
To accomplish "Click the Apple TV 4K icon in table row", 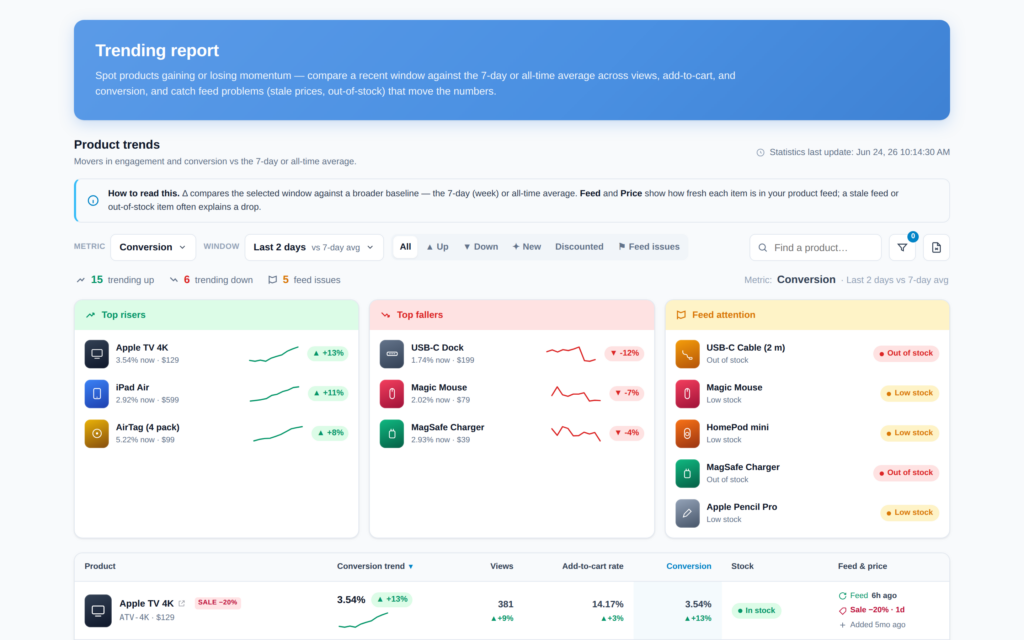I will pyautogui.click(x=98, y=611).
